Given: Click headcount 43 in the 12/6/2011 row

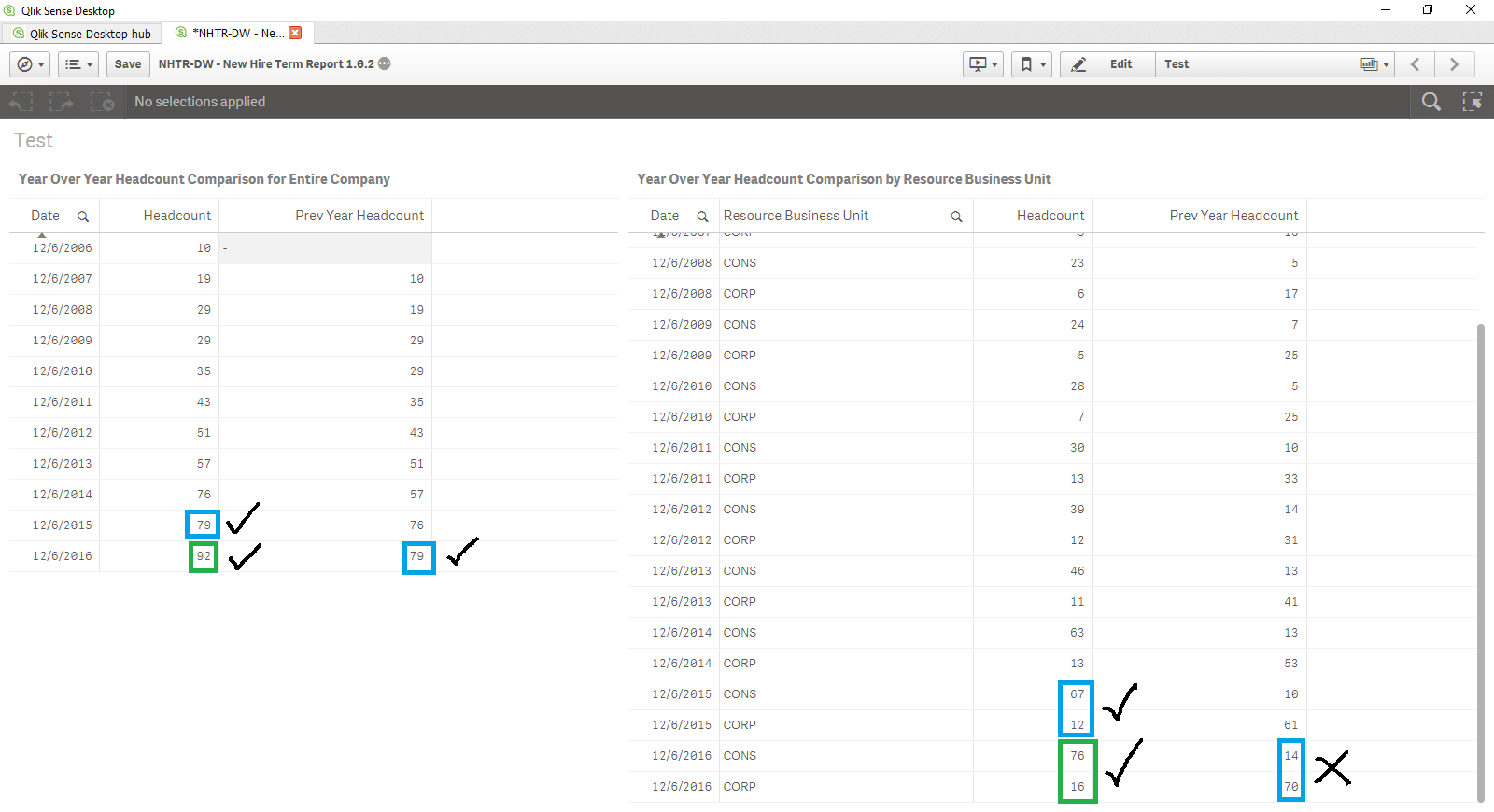Looking at the screenshot, I should click(204, 402).
